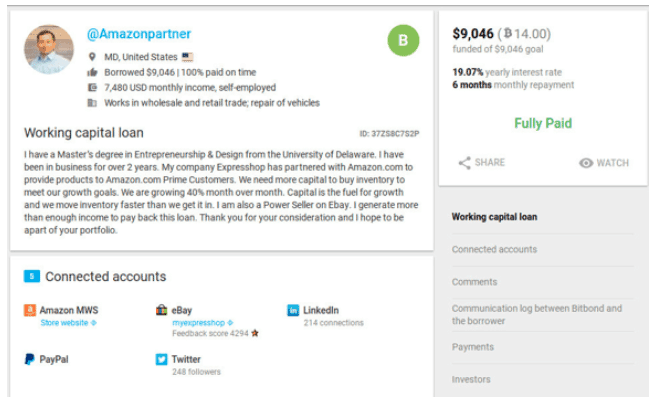Click the green B rating badge
The image size is (657, 410).
click(x=402, y=41)
